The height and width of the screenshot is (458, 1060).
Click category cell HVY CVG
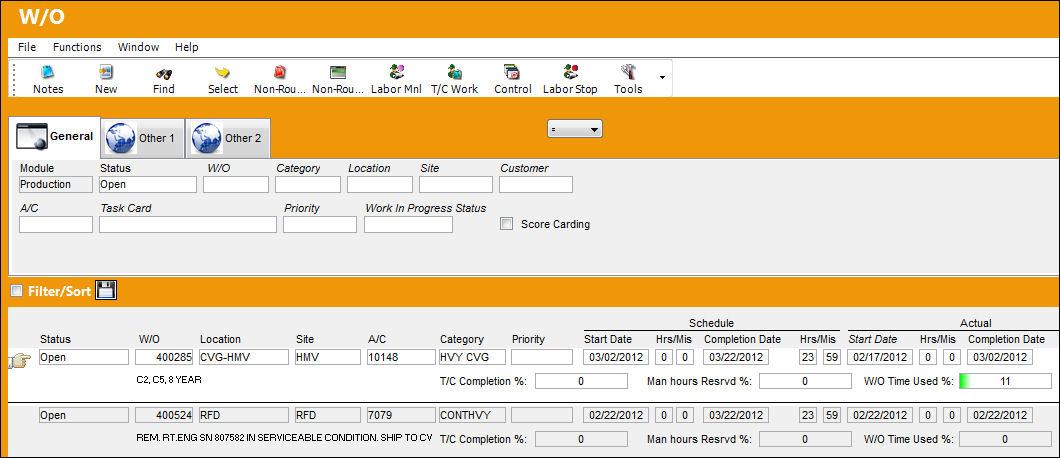pyautogui.click(x=472, y=357)
